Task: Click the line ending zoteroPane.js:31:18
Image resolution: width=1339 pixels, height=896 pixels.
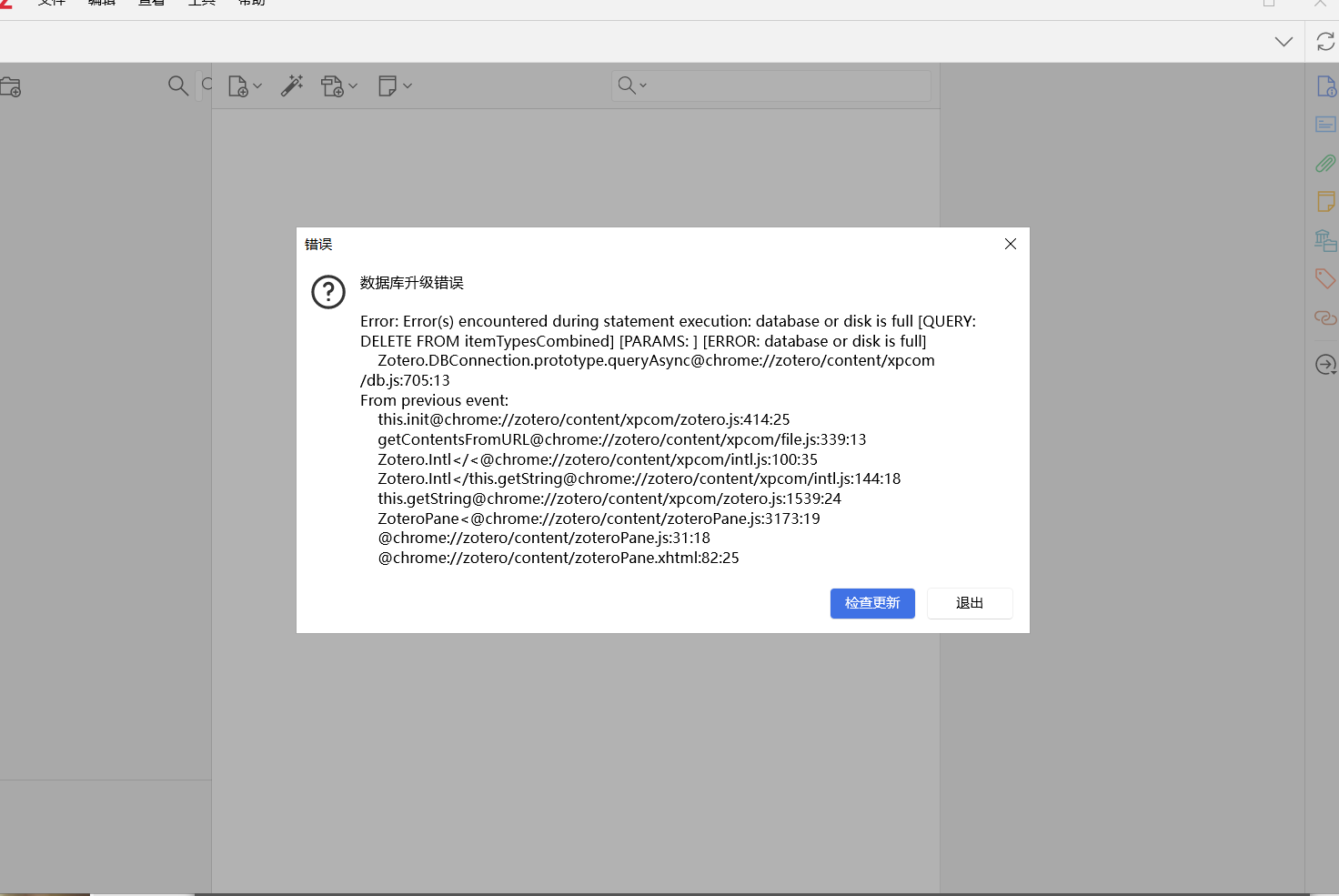Action: 544,538
